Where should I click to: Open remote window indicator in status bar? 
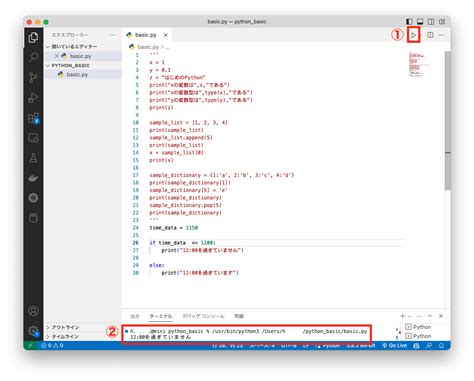click(x=31, y=345)
